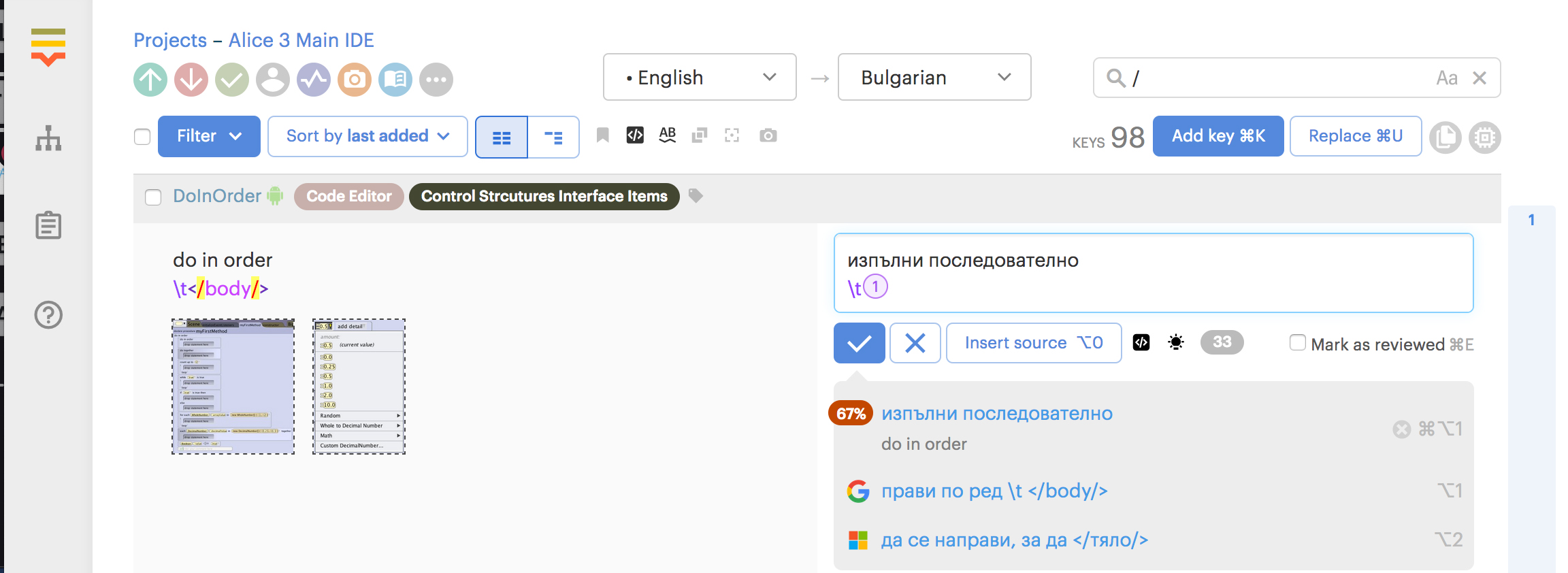Click the copy documents round icon
The image size is (1568, 573).
pos(1445,137)
